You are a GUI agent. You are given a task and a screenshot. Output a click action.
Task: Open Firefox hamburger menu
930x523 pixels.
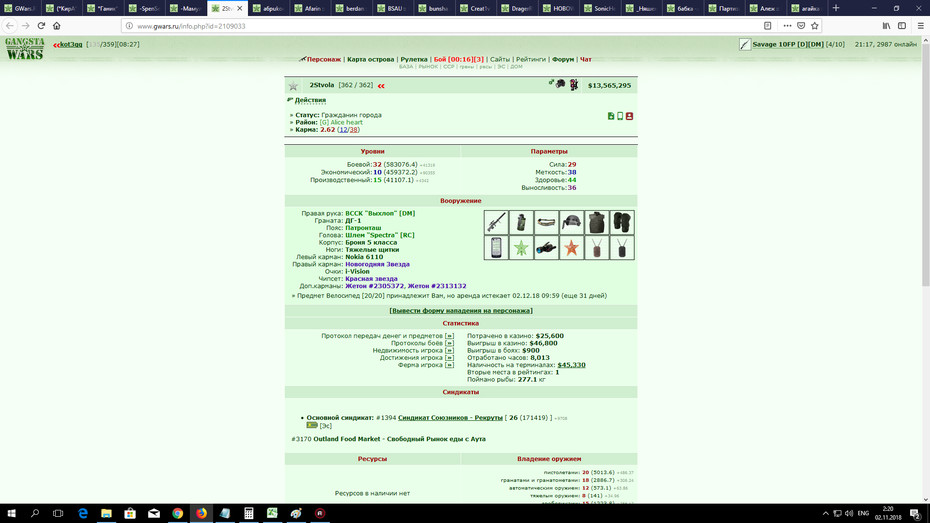click(x=921, y=25)
